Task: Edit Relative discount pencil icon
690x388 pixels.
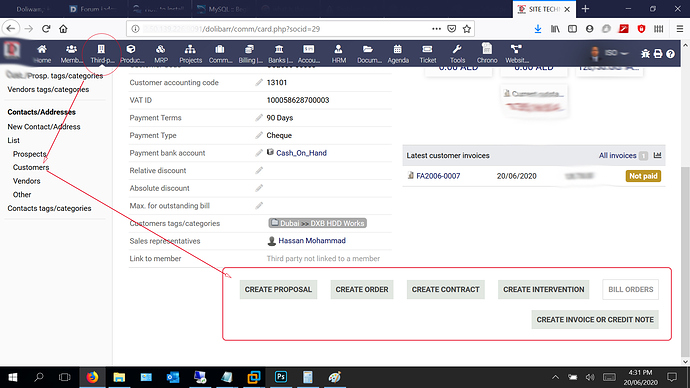Action: click(259, 170)
